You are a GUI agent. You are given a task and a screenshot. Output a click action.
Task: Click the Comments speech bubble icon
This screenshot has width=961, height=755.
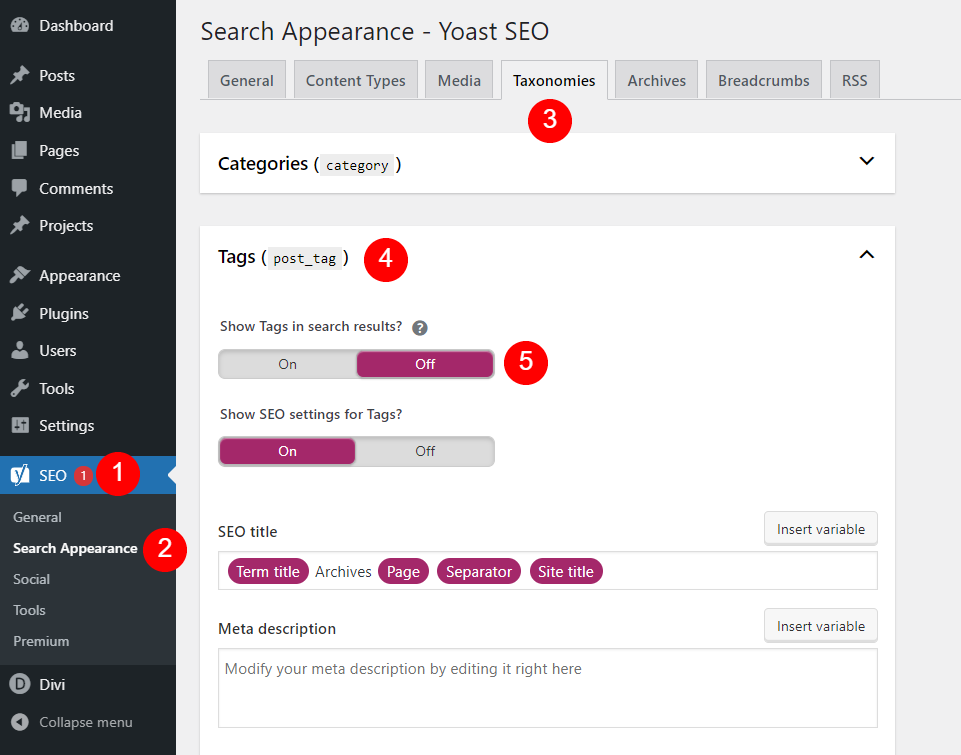click(20, 188)
